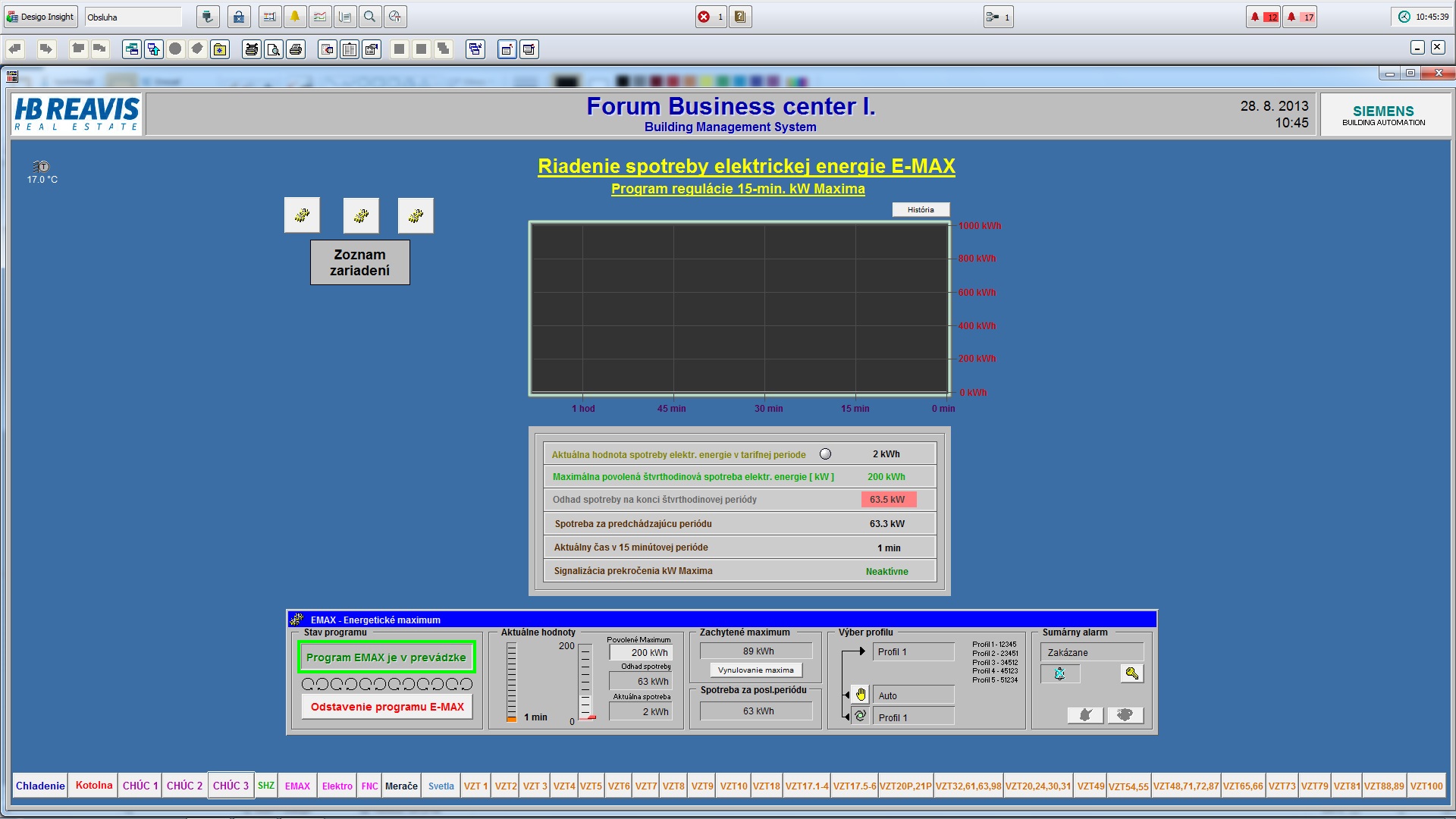Switch to the Chladenie tab
Screen dimensions: 1456x819
[x=40, y=786]
